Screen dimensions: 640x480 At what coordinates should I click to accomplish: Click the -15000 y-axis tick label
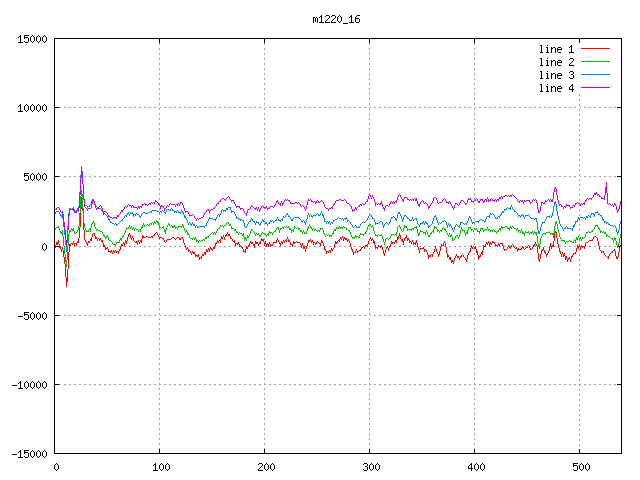pos(28,454)
